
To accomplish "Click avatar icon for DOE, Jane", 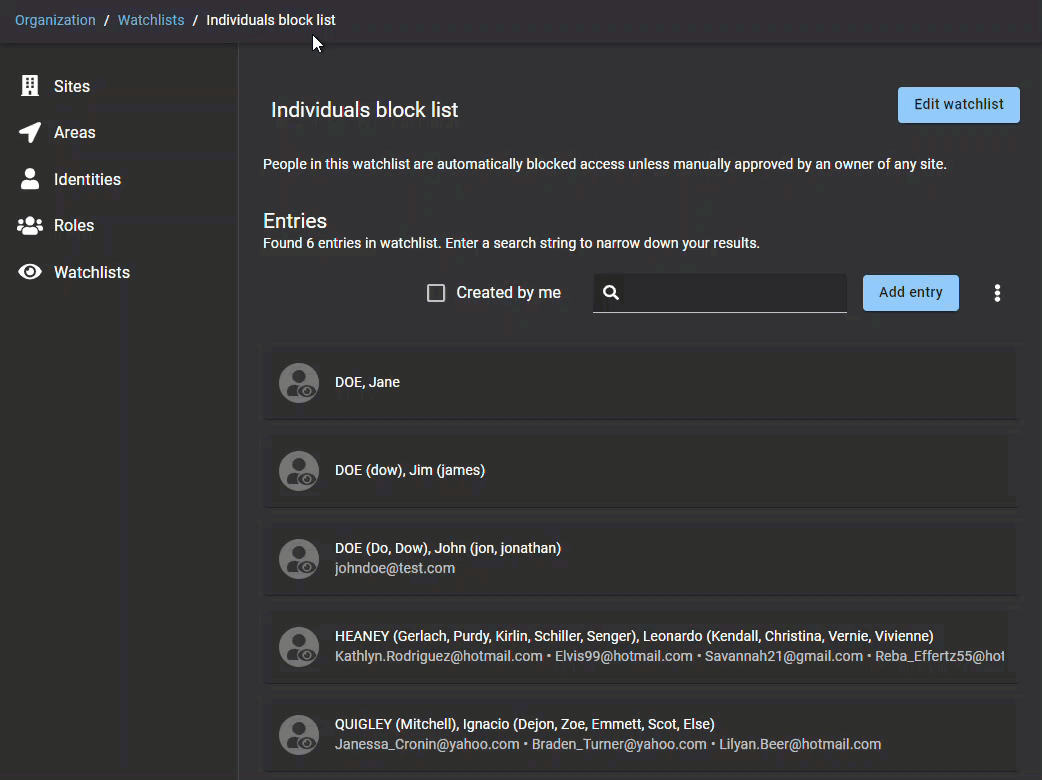I will (298, 383).
